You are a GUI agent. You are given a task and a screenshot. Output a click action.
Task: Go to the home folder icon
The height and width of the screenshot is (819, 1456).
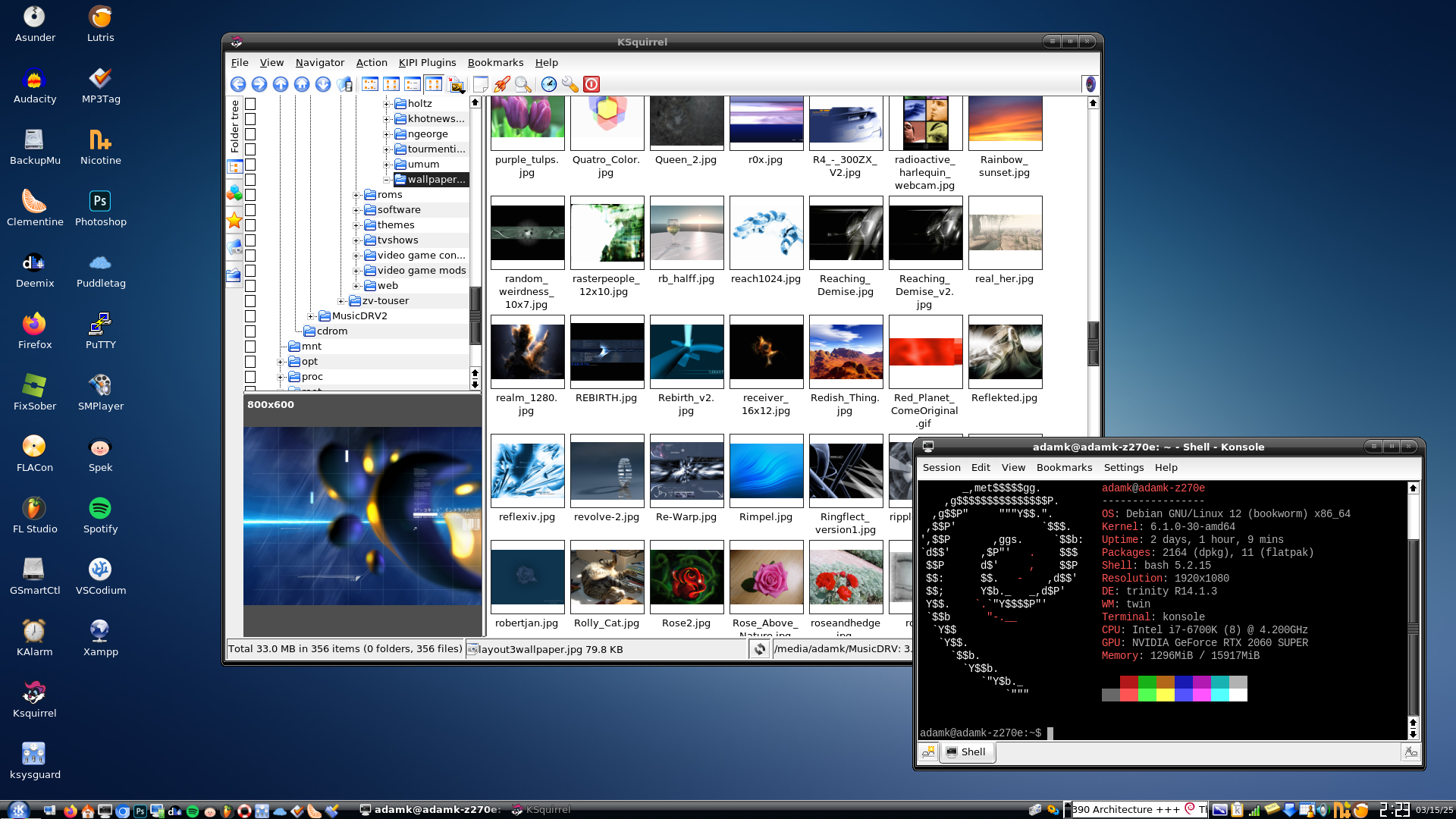(302, 84)
